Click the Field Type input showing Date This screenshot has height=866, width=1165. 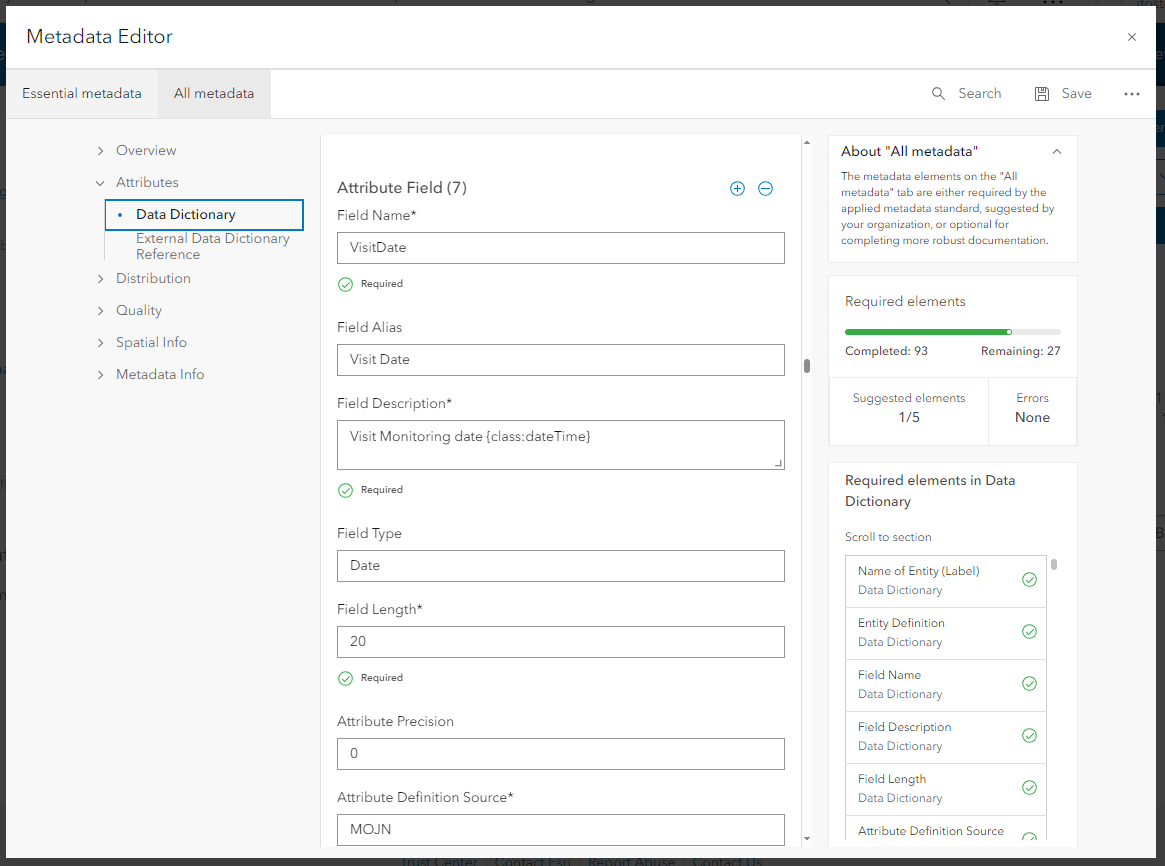pos(560,566)
